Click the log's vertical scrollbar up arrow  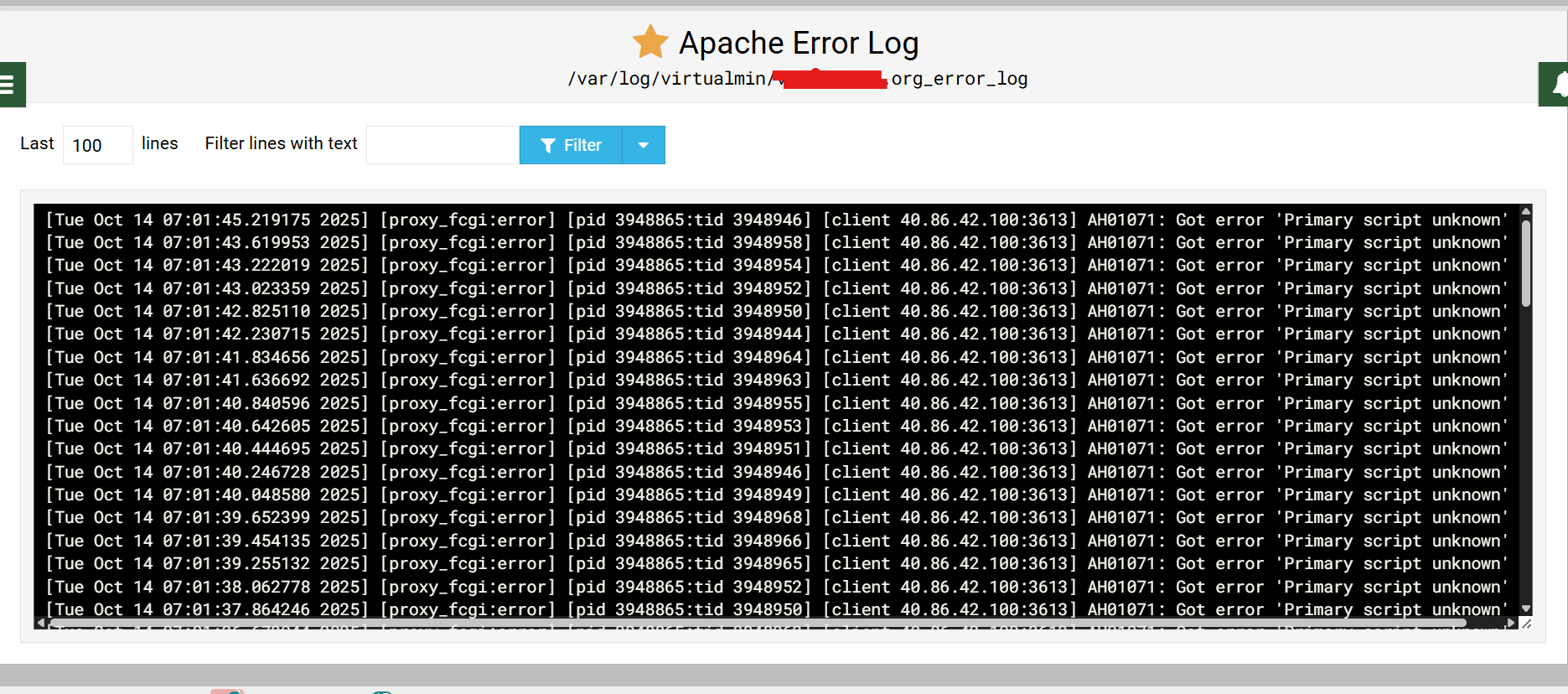pyautogui.click(x=1525, y=211)
